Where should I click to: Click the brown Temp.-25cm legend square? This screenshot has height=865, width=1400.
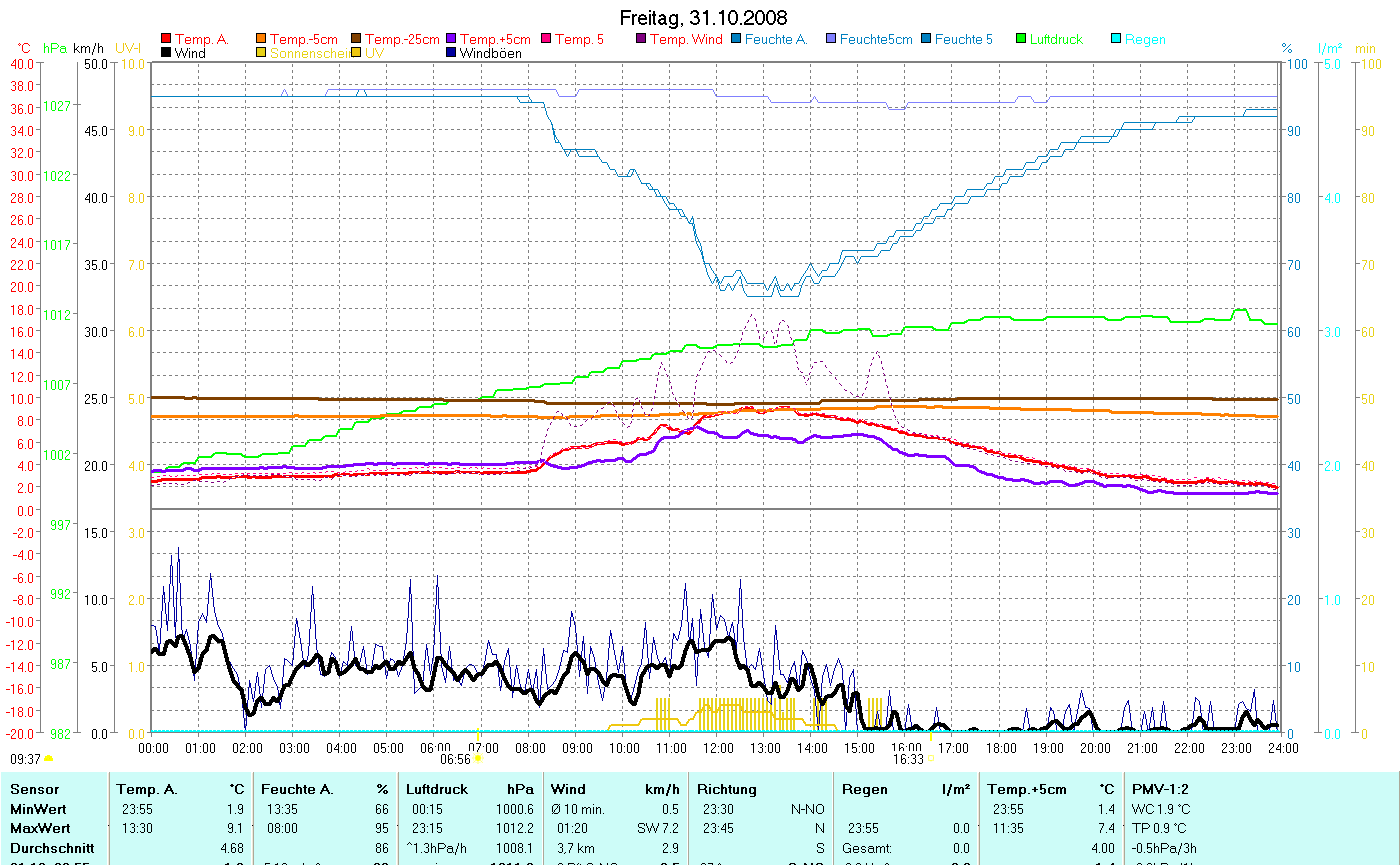[357, 40]
